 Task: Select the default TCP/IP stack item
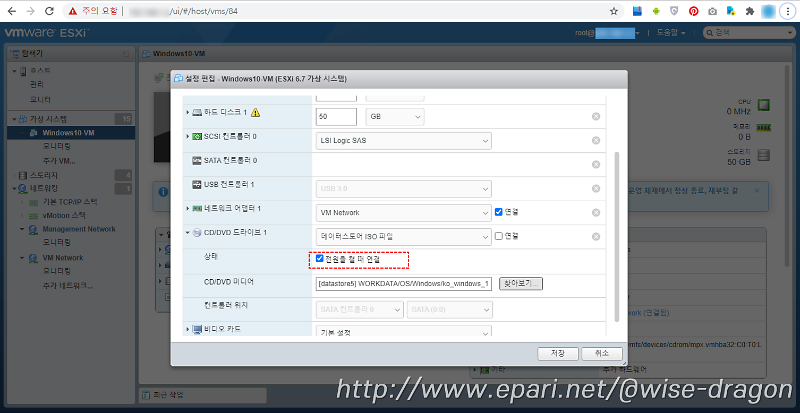[69, 202]
